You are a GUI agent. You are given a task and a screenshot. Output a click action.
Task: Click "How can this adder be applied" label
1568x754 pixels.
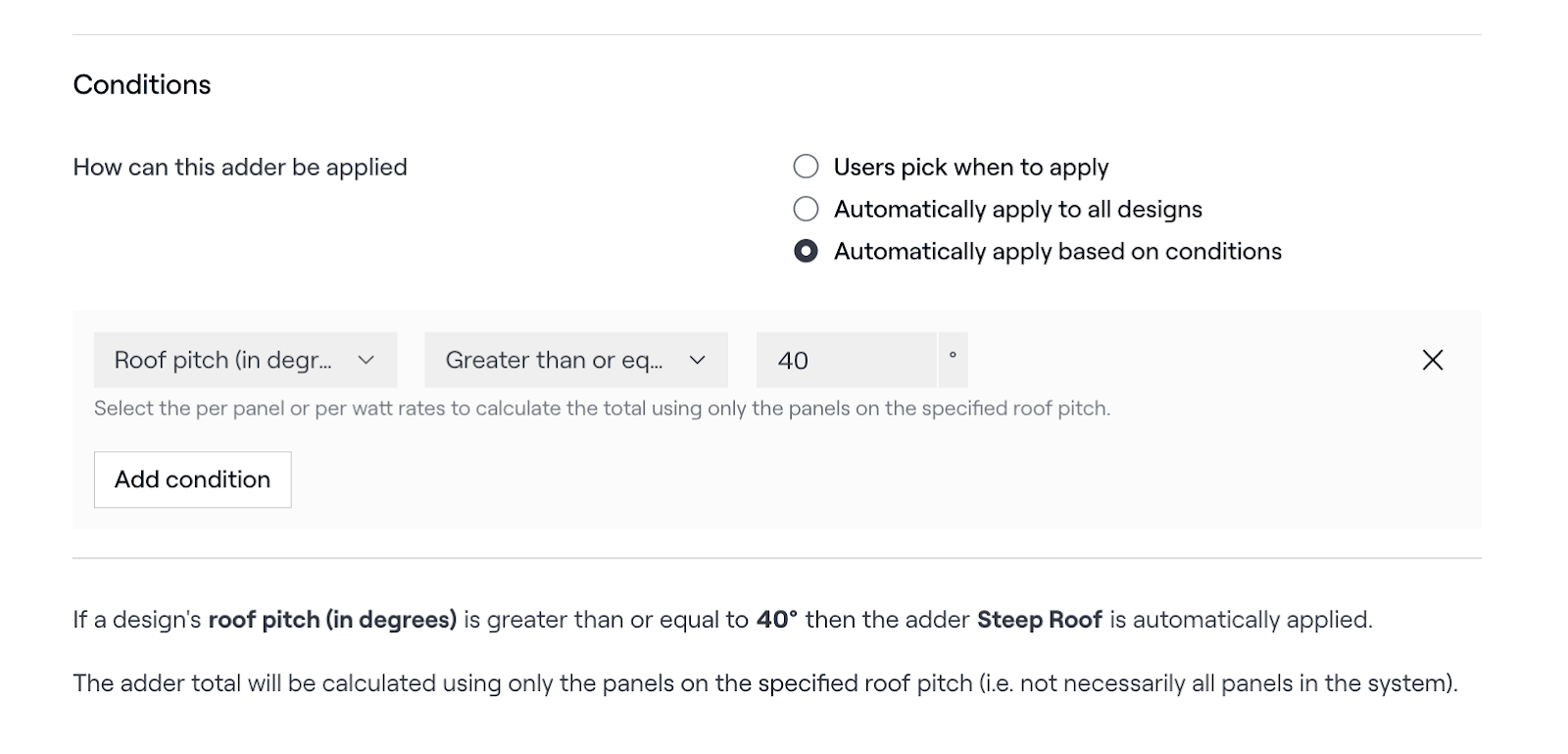click(x=240, y=167)
